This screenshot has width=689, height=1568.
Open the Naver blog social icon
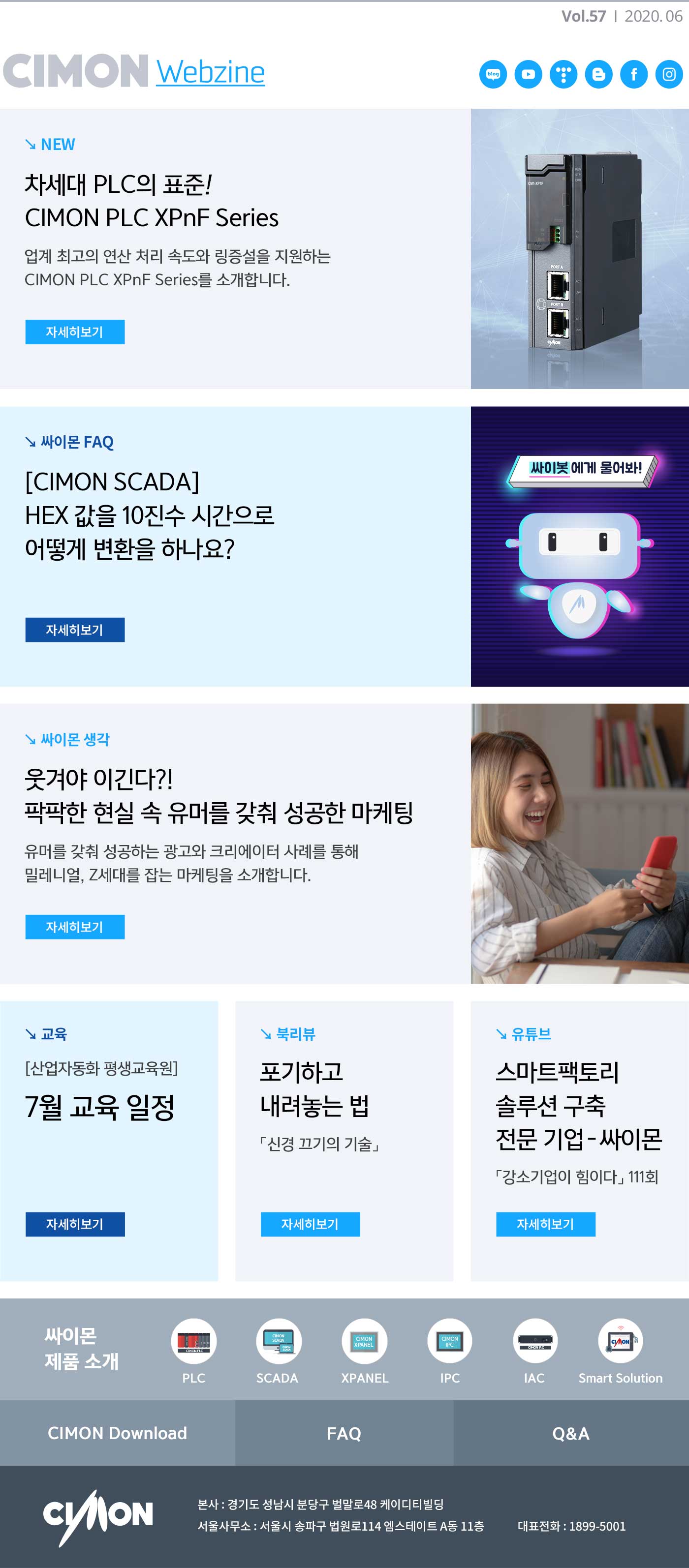[x=493, y=74]
